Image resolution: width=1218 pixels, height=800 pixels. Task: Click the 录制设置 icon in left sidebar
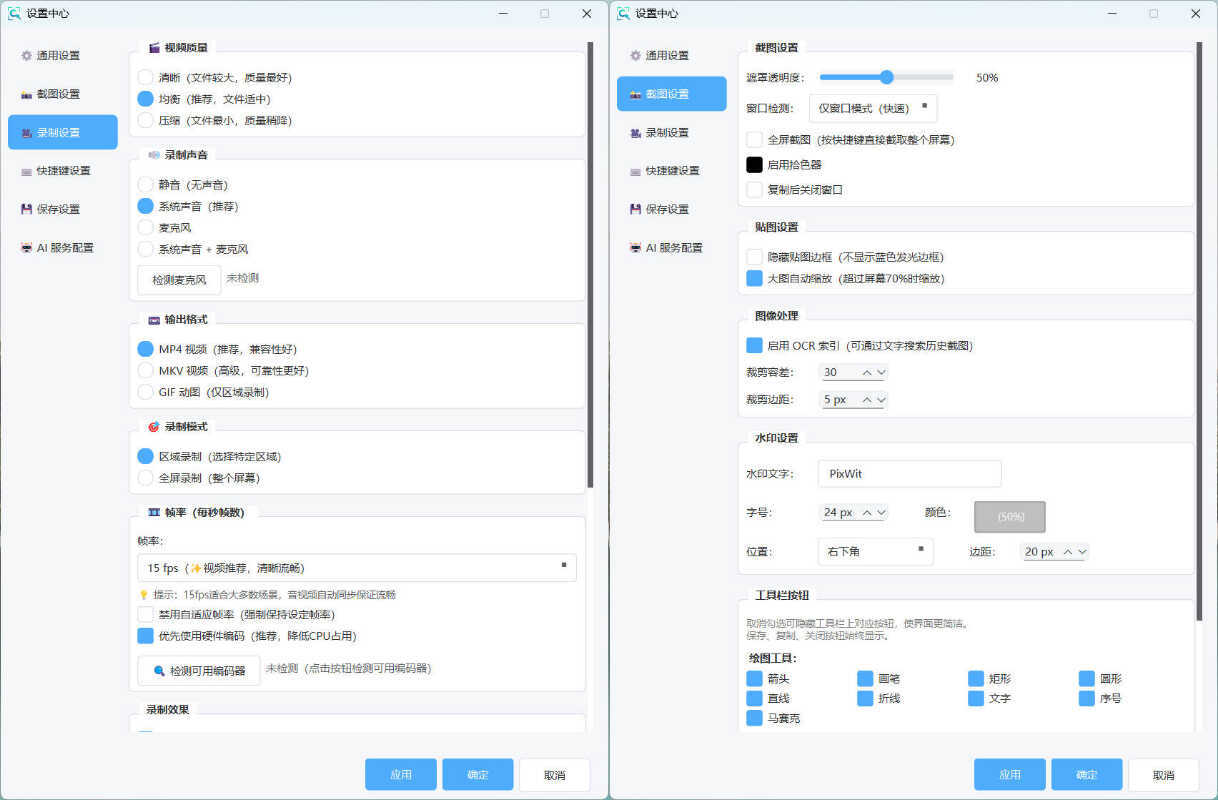pos(25,131)
